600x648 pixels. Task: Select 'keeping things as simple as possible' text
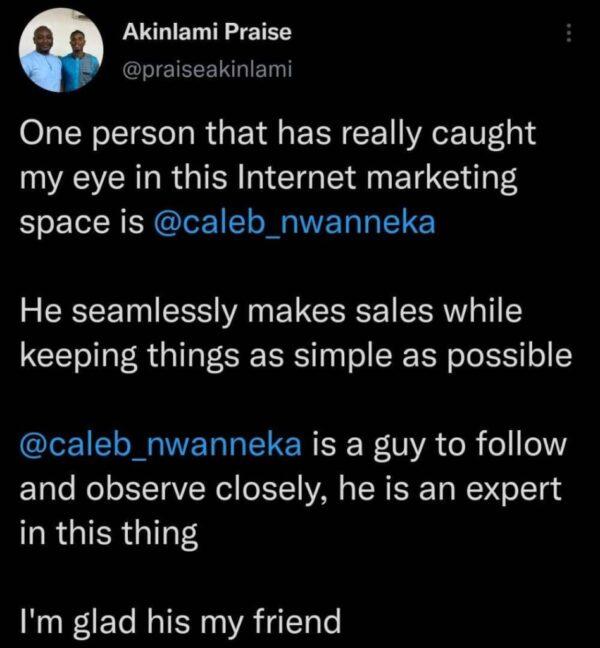(296, 356)
